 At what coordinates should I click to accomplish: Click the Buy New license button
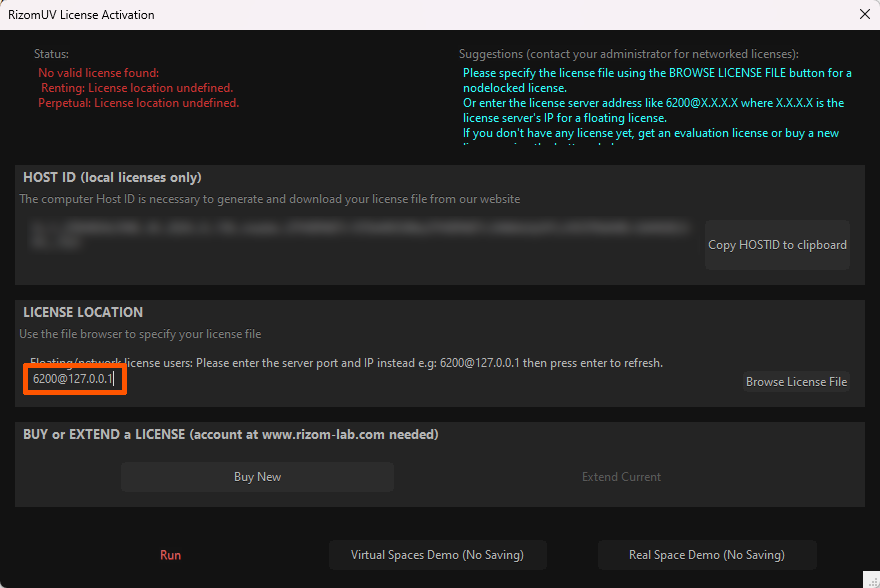(257, 477)
